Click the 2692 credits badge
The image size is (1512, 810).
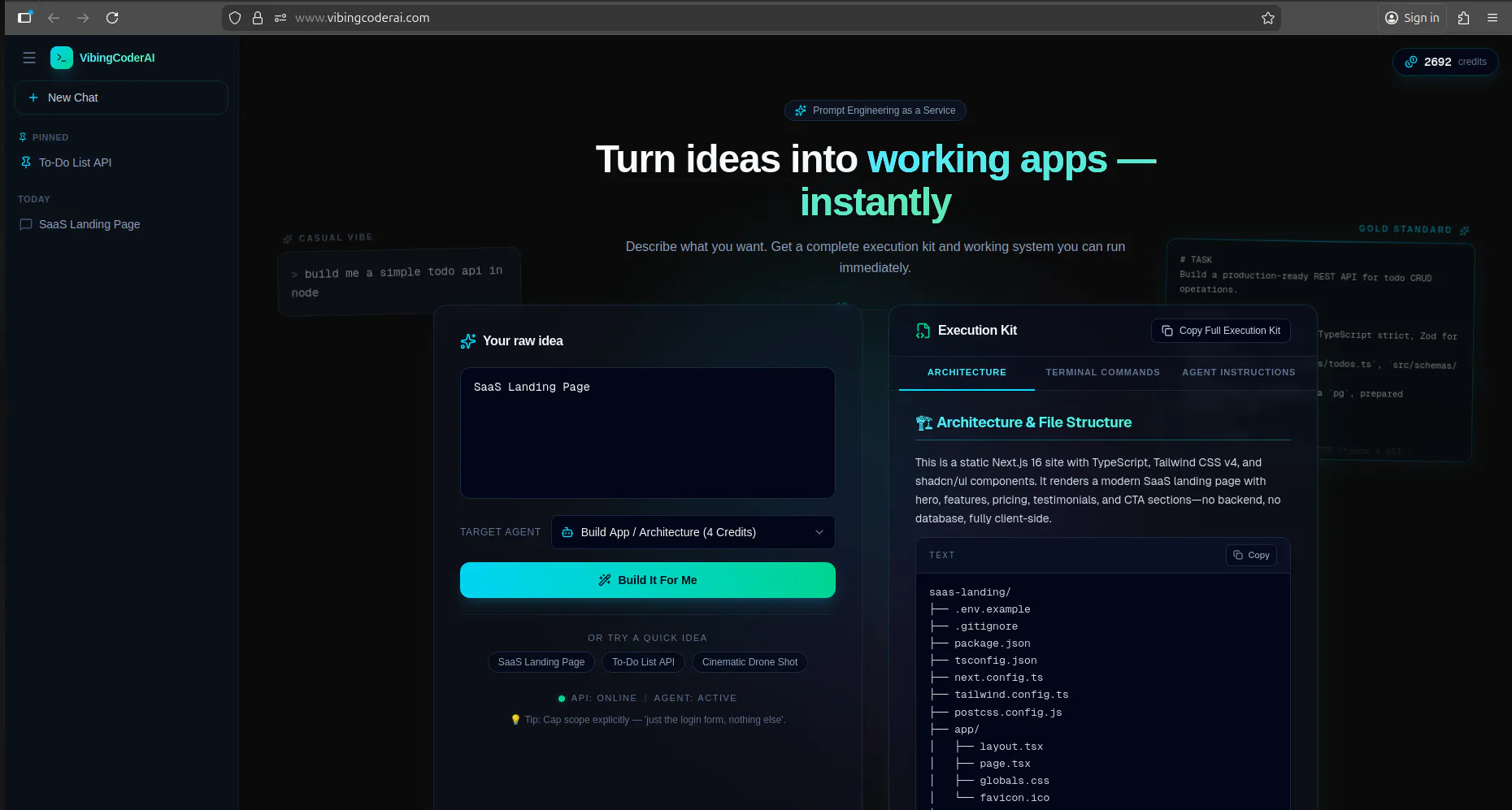[x=1445, y=62]
